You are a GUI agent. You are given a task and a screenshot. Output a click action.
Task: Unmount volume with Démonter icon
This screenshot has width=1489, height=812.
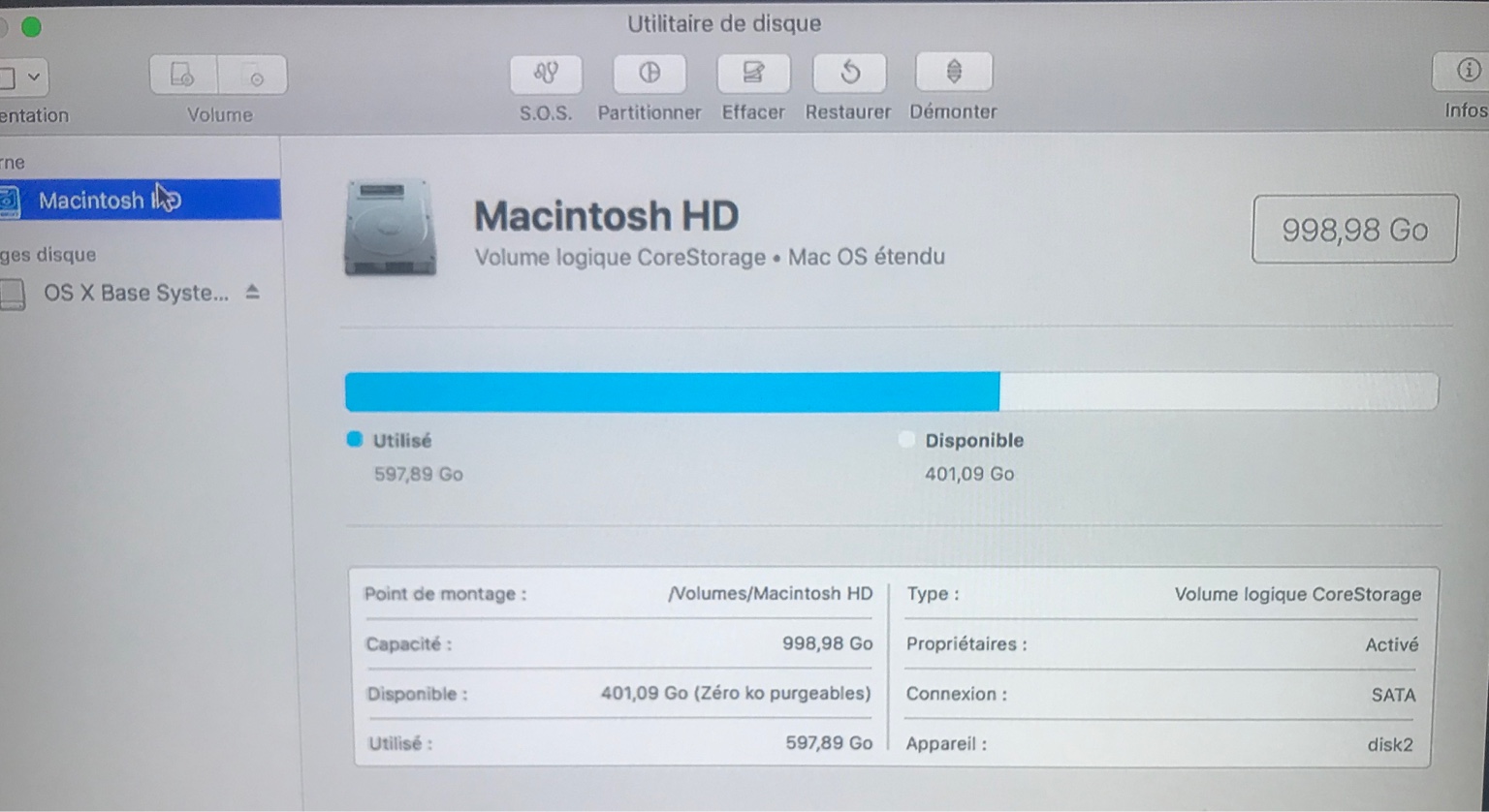click(954, 74)
